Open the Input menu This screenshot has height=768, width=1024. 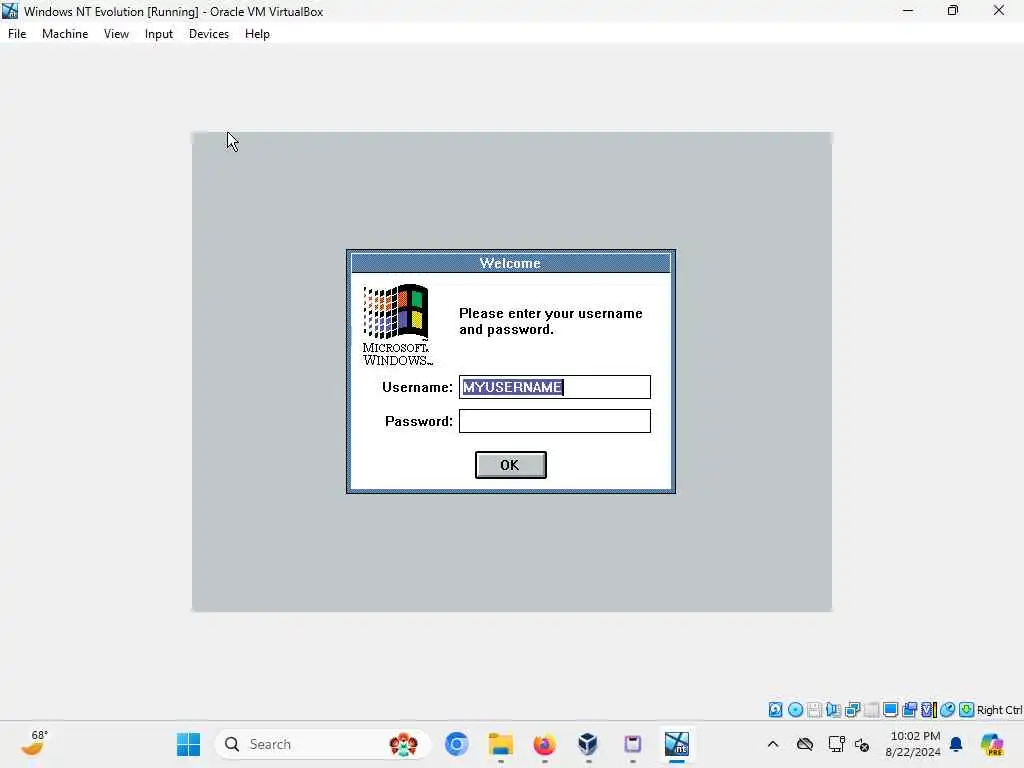[159, 34]
